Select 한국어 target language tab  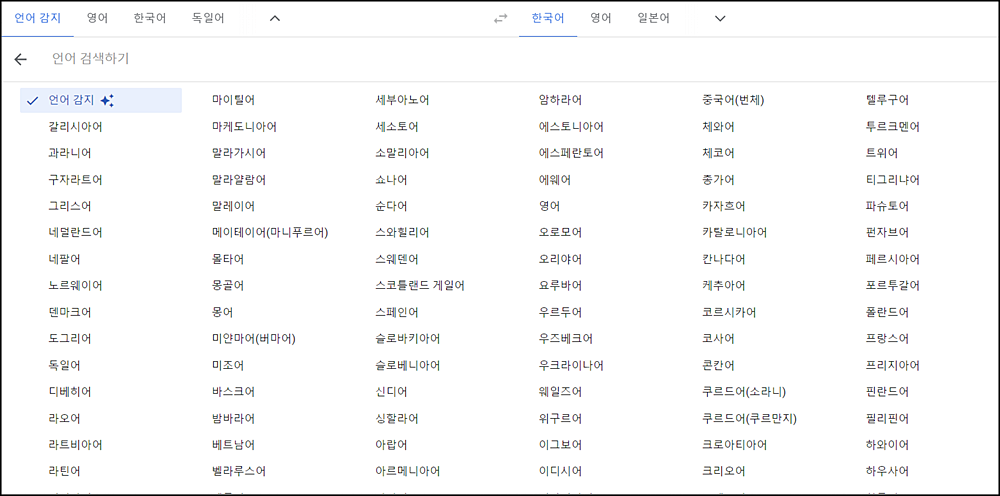click(x=548, y=18)
